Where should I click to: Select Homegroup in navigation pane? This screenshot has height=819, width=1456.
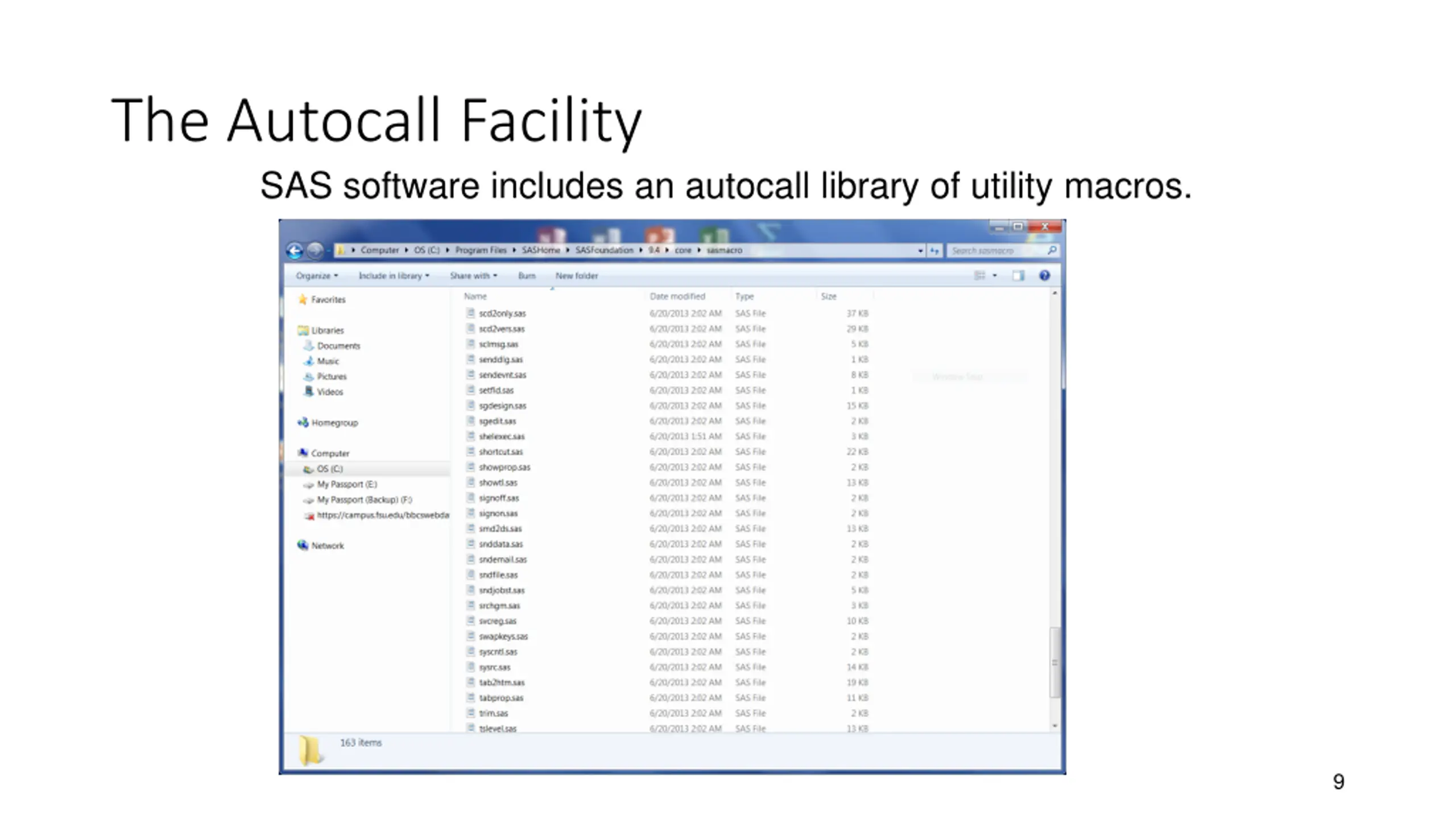(x=334, y=423)
